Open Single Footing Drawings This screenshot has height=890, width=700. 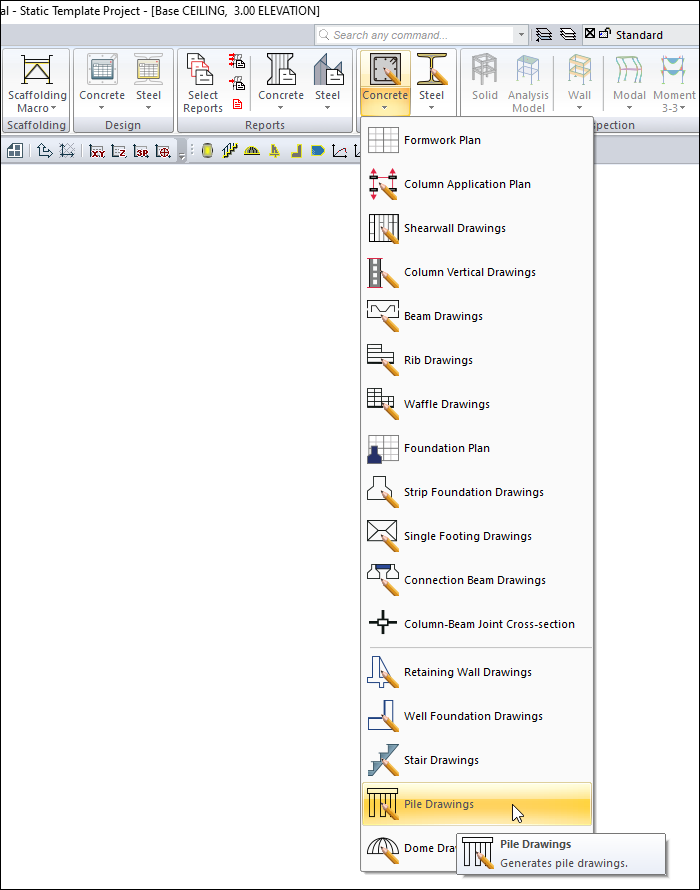(476, 536)
